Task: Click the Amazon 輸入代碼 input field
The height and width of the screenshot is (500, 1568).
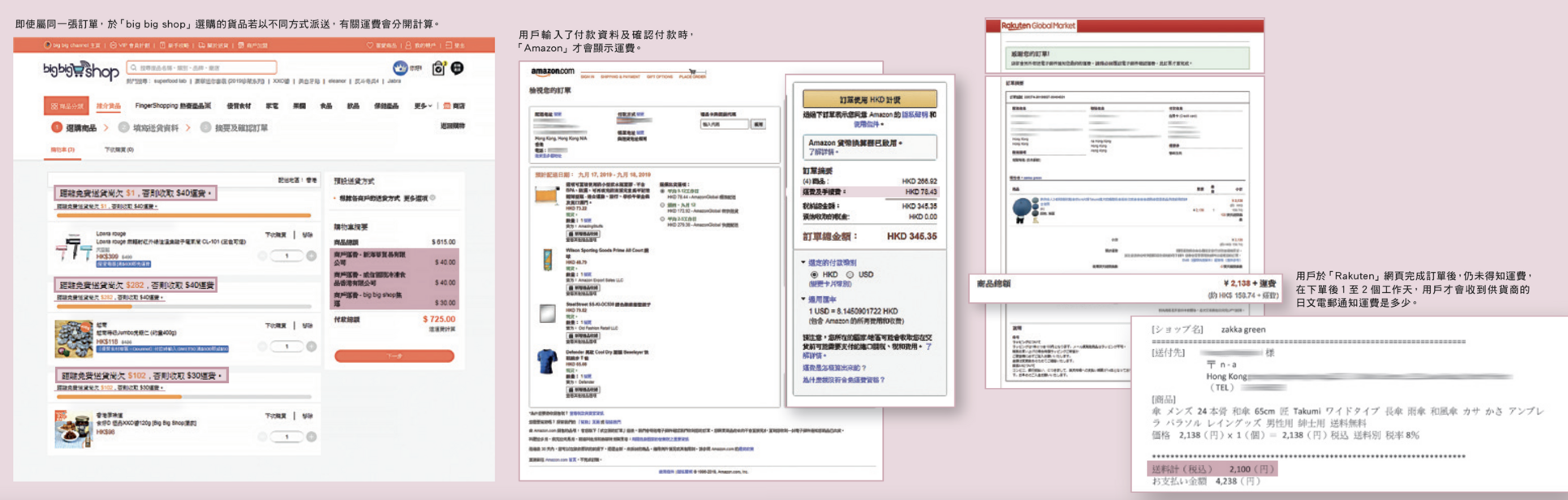Action: coord(724,124)
